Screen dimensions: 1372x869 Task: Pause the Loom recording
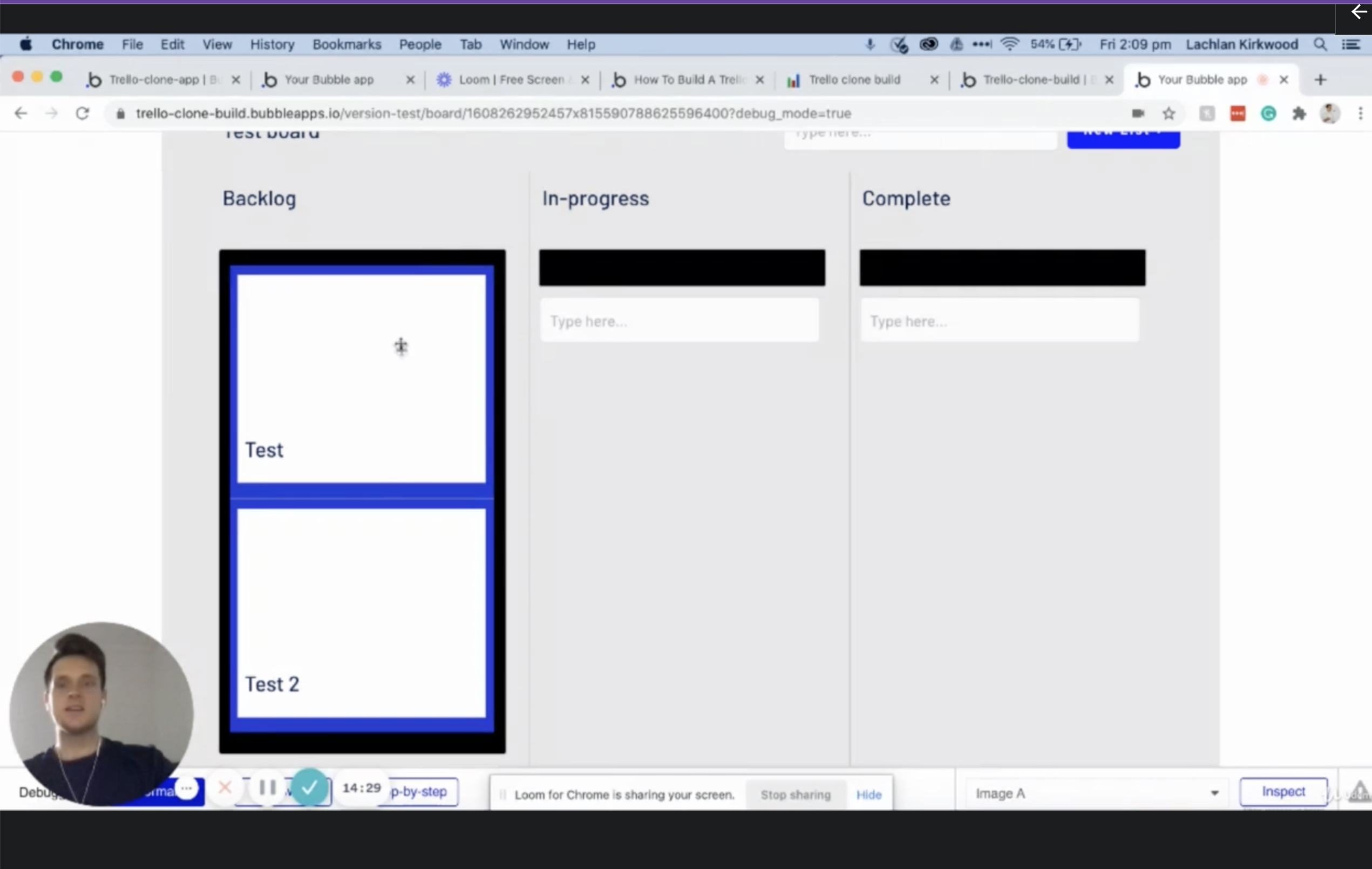(x=267, y=787)
